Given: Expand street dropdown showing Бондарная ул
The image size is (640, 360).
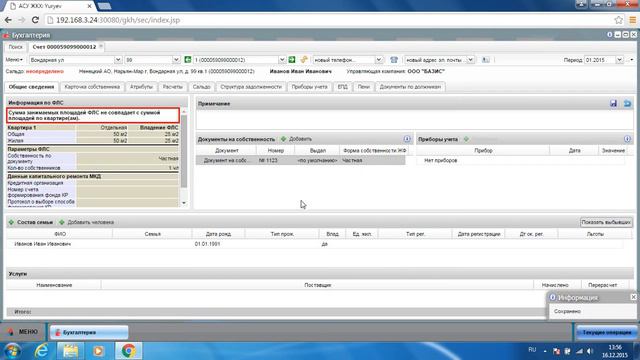Looking at the screenshot, I should [x=118, y=60].
